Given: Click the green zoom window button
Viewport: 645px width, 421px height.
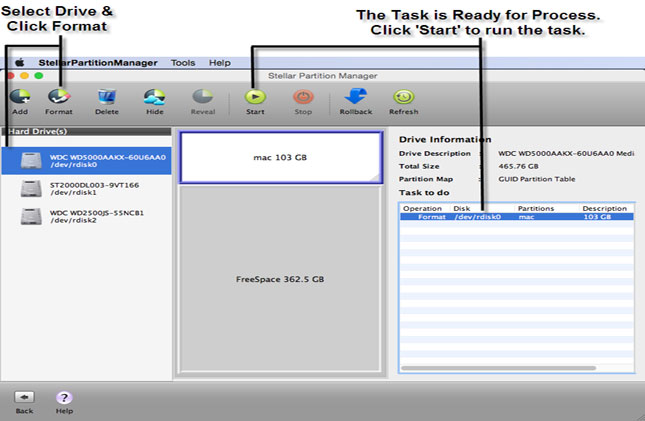Looking at the screenshot, I should pos(39,76).
